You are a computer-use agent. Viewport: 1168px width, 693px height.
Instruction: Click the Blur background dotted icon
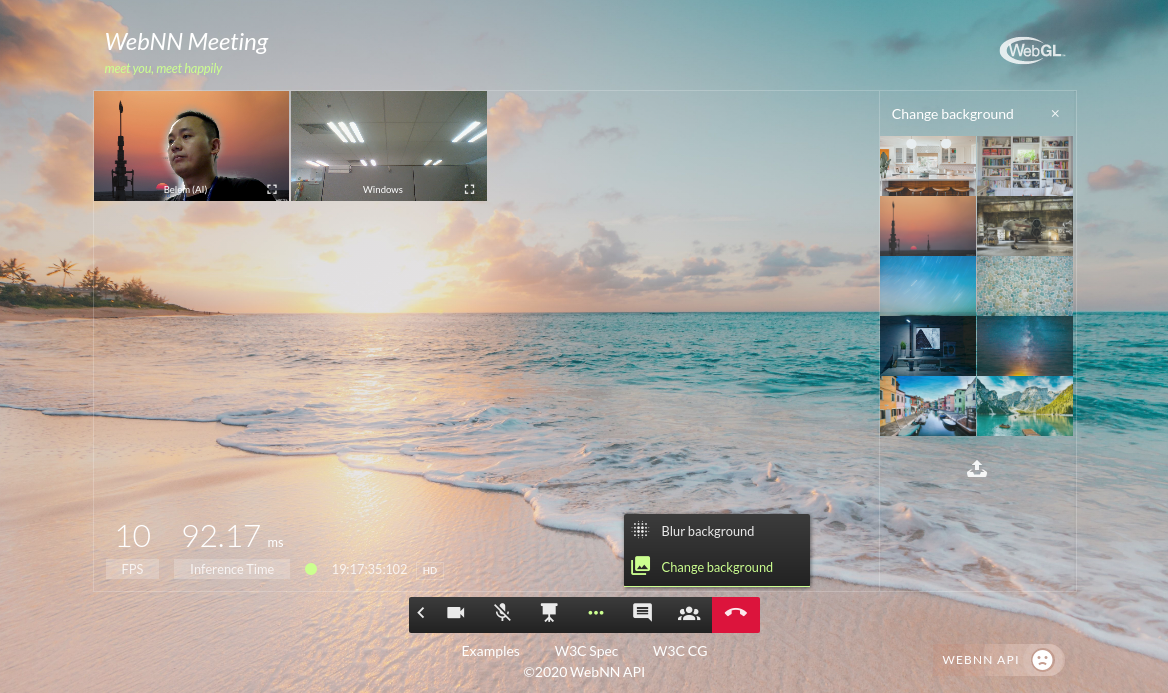click(641, 531)
